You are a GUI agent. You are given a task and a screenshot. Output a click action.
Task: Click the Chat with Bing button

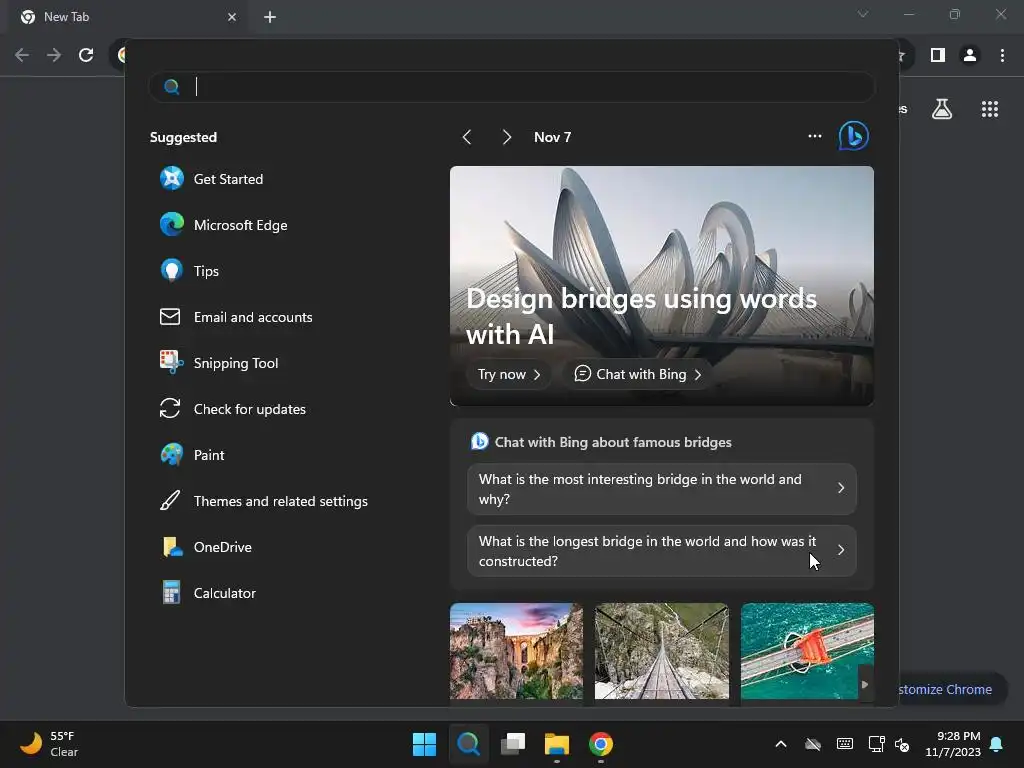(638, 374)
